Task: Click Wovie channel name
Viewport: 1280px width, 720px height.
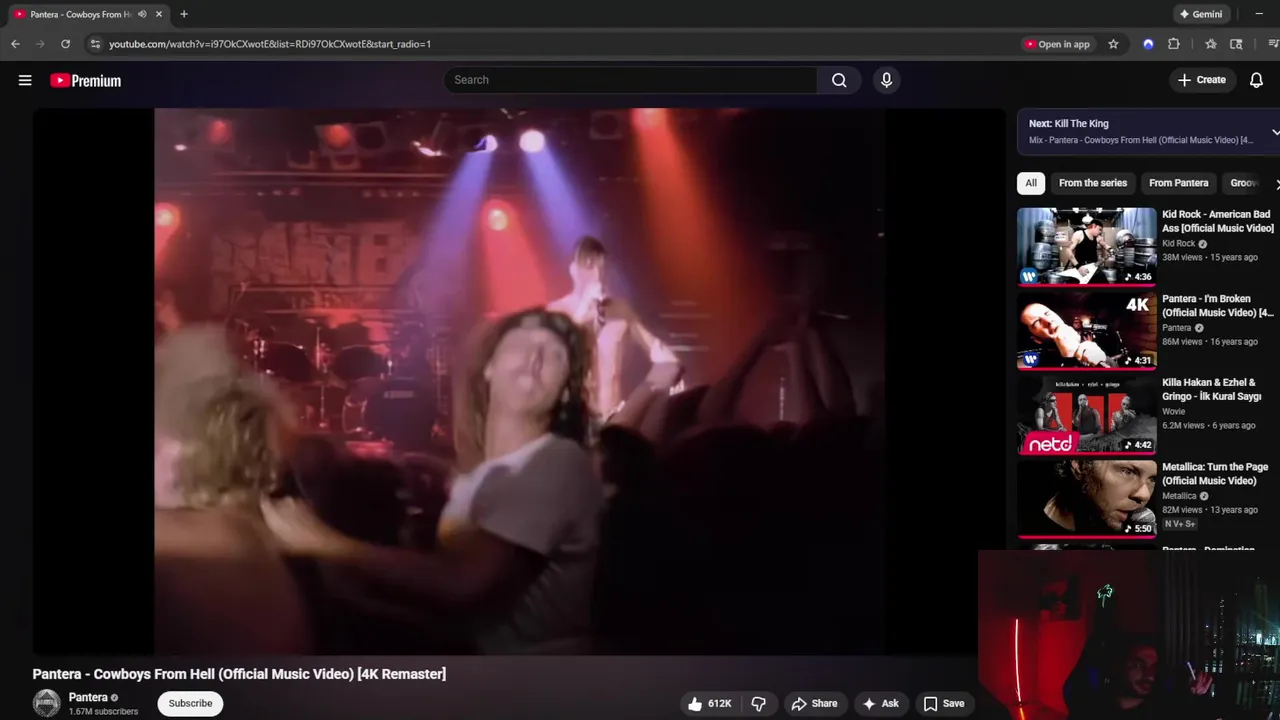Action: [1173, 411]
